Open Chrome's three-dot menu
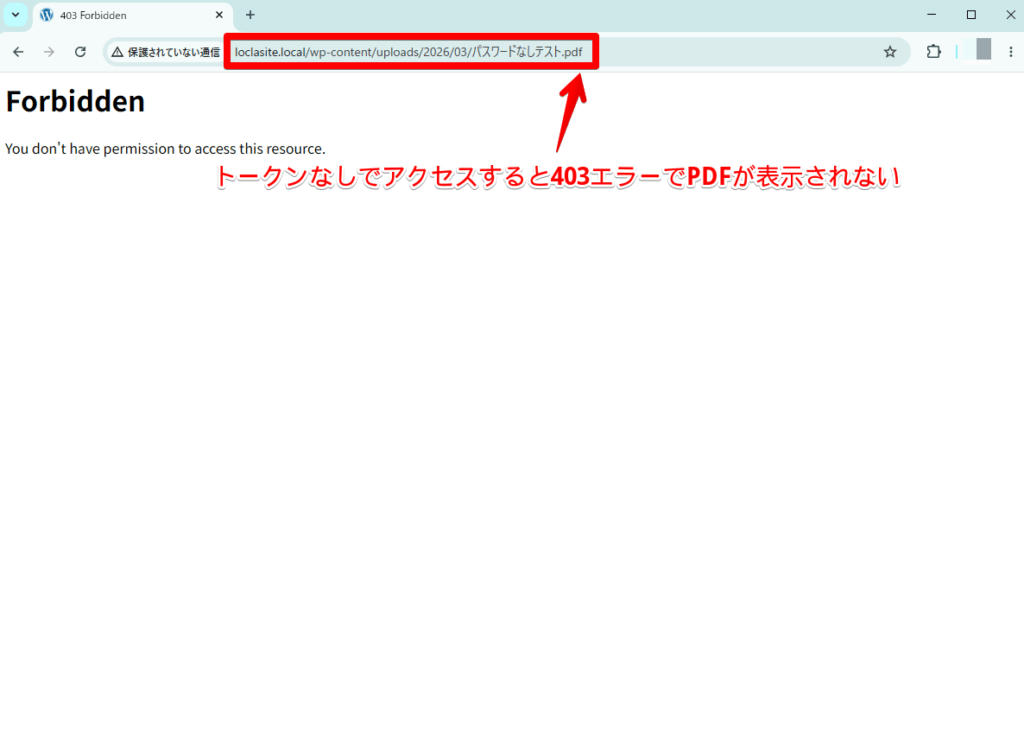The width and height of the screenshot is (1024, 736). pyautogui.click(x=1011, y=52)
